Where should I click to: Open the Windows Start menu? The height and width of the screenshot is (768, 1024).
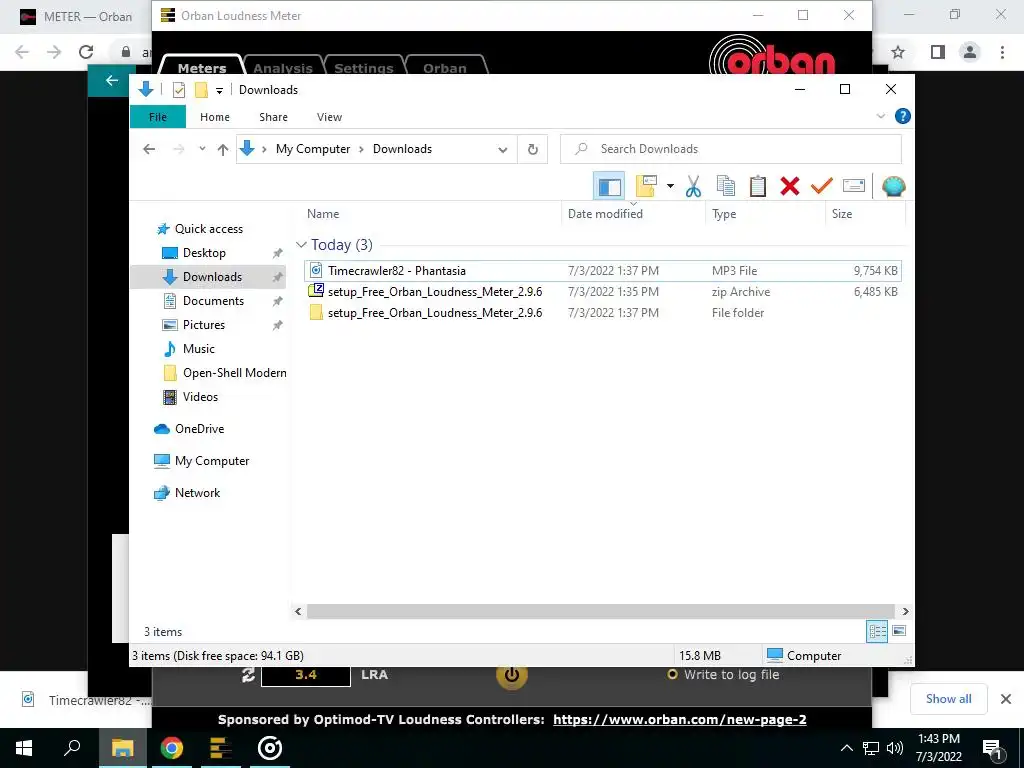[24, 748]
